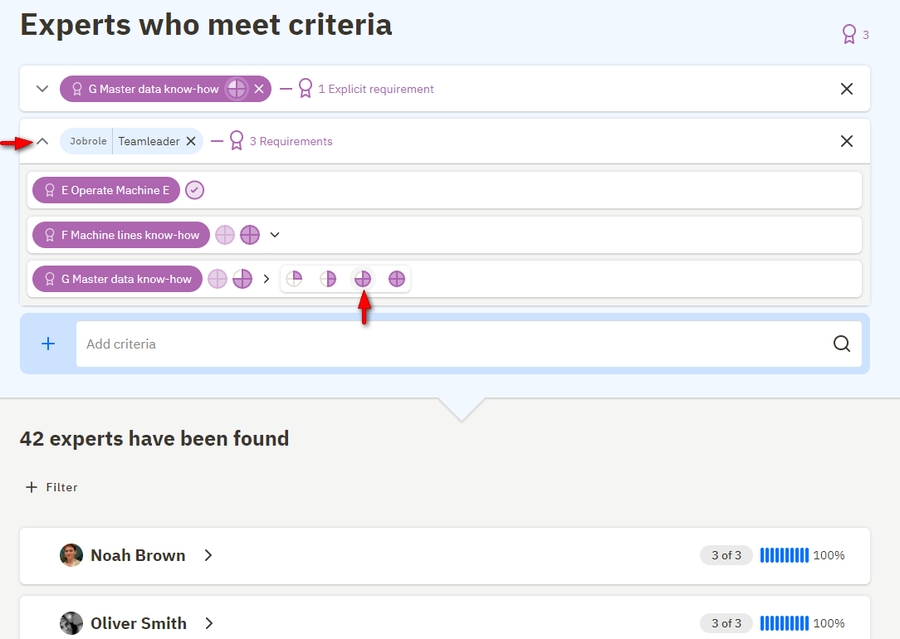Viewport: 900px width, 639px height.
Task: Click the ribbon icon next to 3 Requirements
Action: point(235,141)
